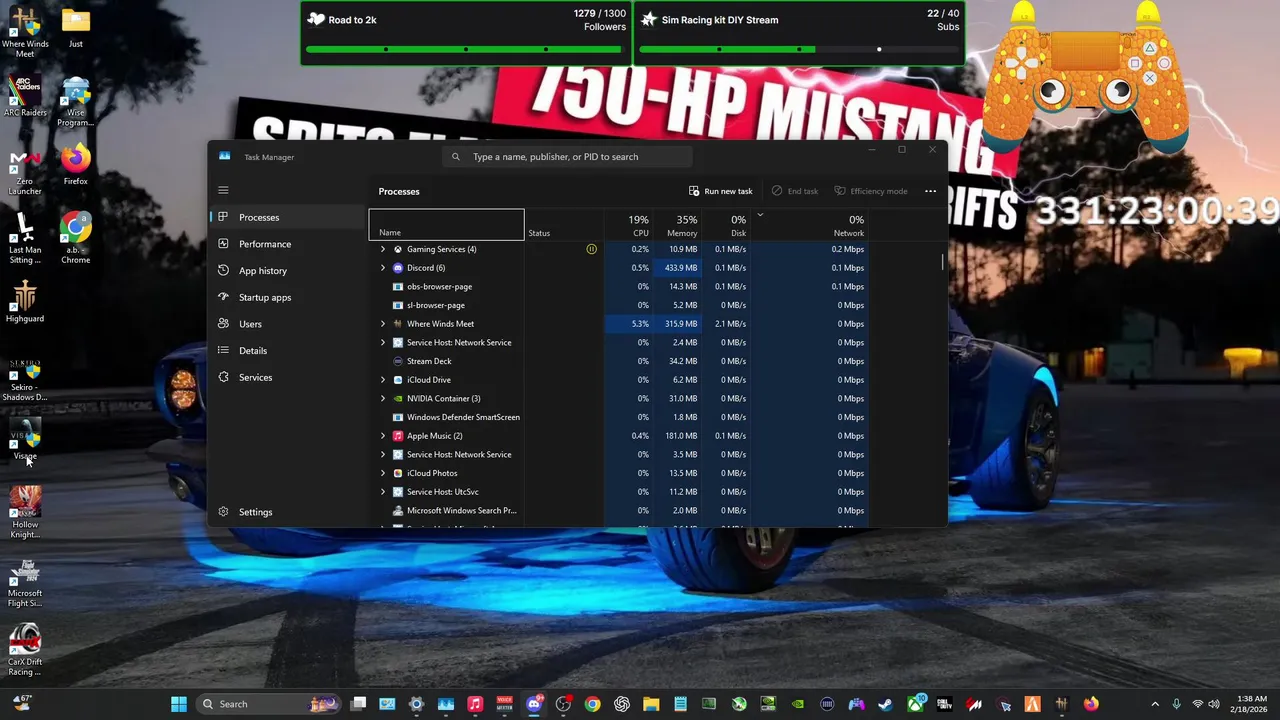Click the End task button
Viewport: 1280px width, 720px height.
tap(795, 191)
